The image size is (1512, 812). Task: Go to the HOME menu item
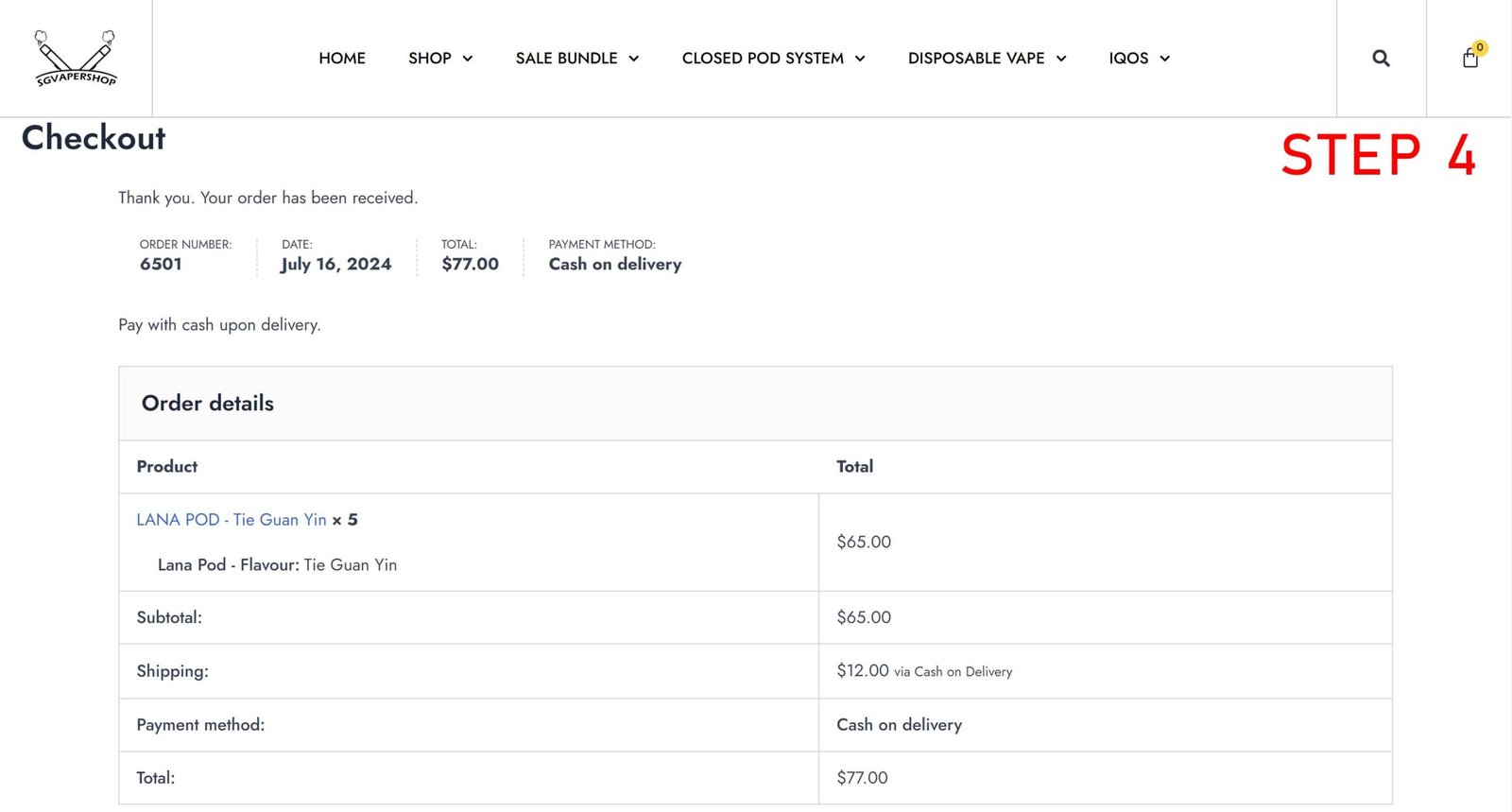tap(342, 59)
